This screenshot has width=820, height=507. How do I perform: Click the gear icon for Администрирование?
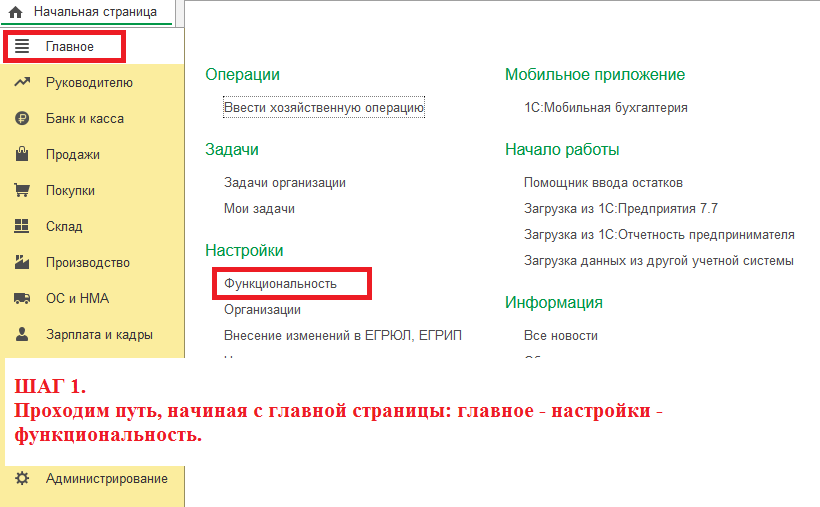(x=21, y=478)
